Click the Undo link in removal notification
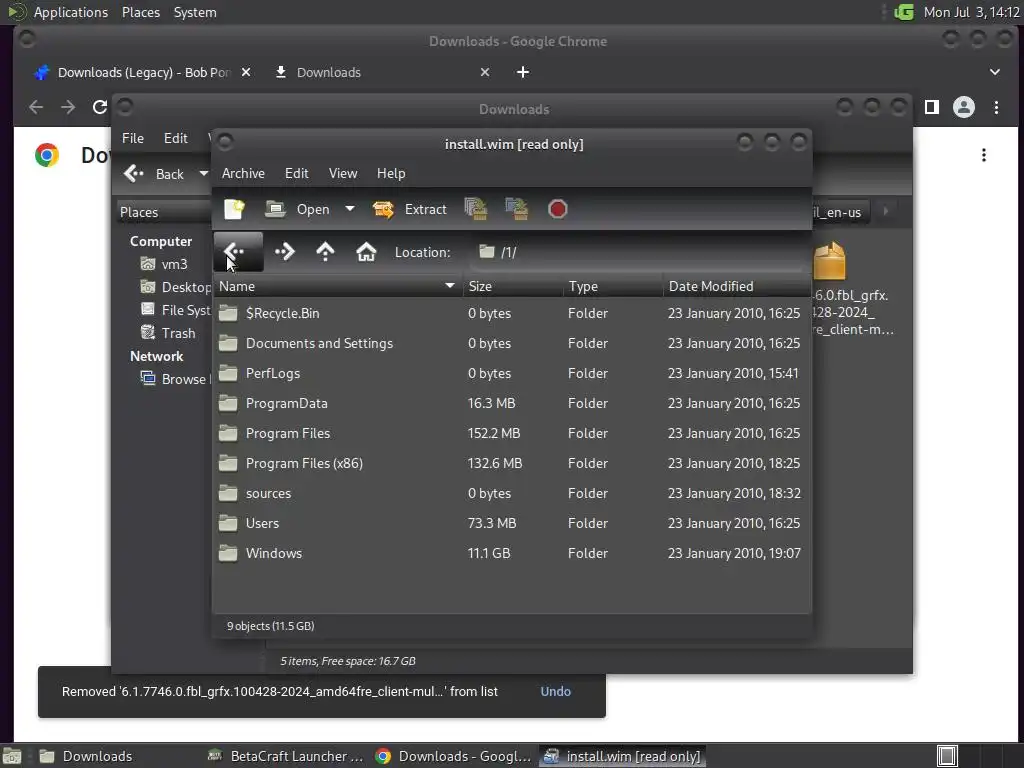This screenshot has width=1024, height=768. coord(556,691)
